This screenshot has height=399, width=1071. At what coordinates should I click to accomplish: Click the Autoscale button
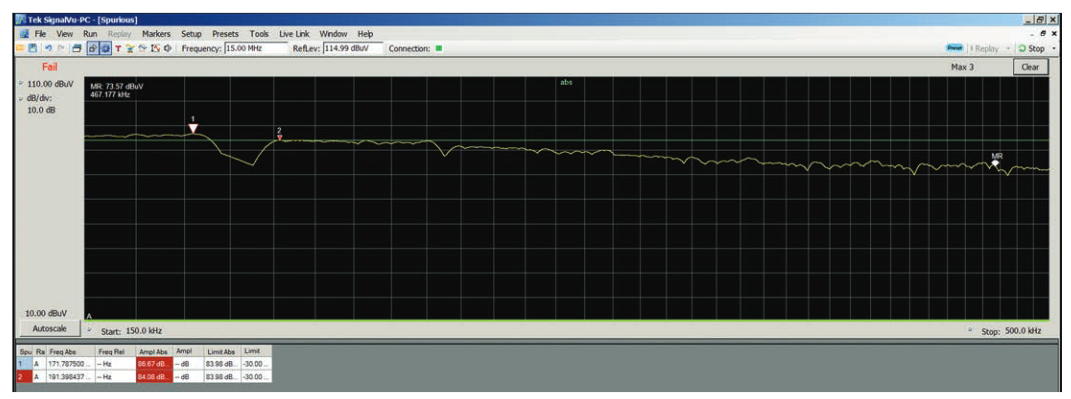coord(49,328)
